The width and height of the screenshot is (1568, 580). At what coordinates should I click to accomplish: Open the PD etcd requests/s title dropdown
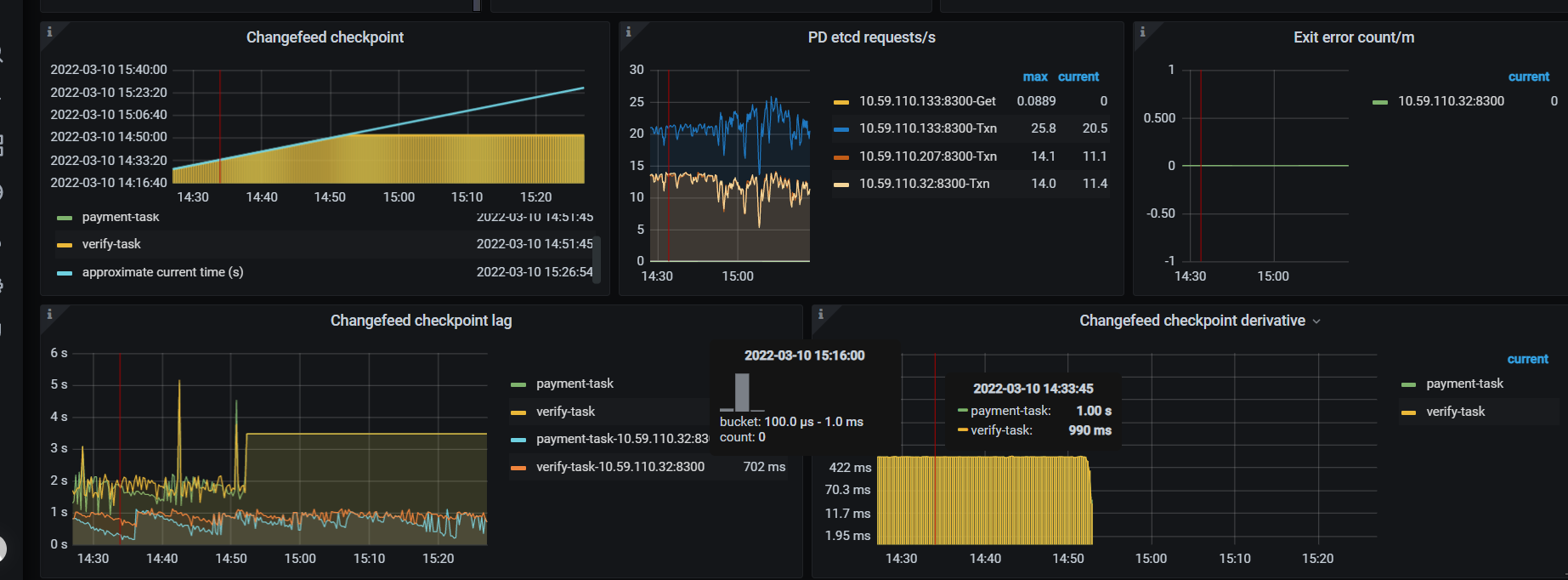coord(871,37)
